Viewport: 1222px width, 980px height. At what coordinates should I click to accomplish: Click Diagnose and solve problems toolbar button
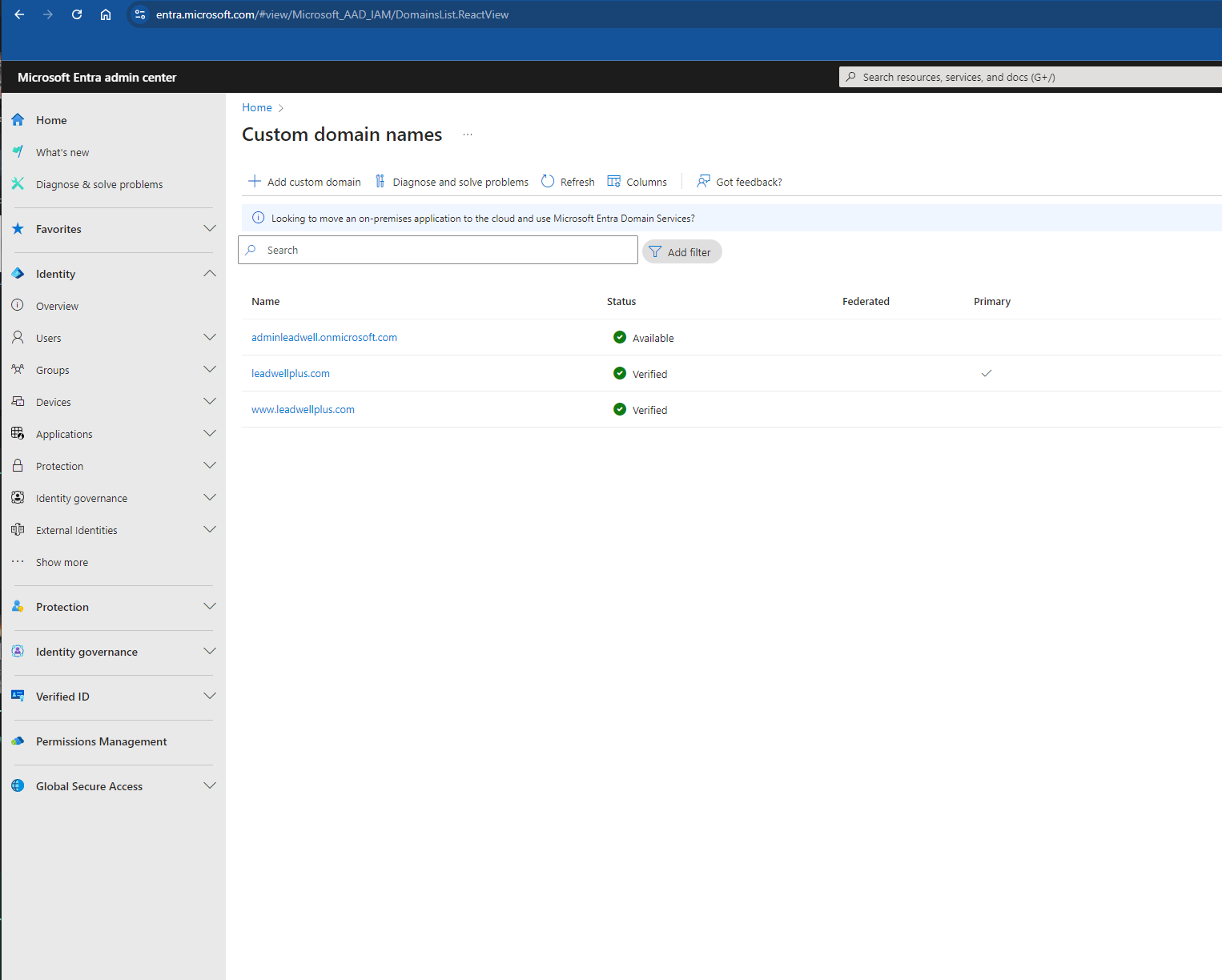(x=452, y=182)
